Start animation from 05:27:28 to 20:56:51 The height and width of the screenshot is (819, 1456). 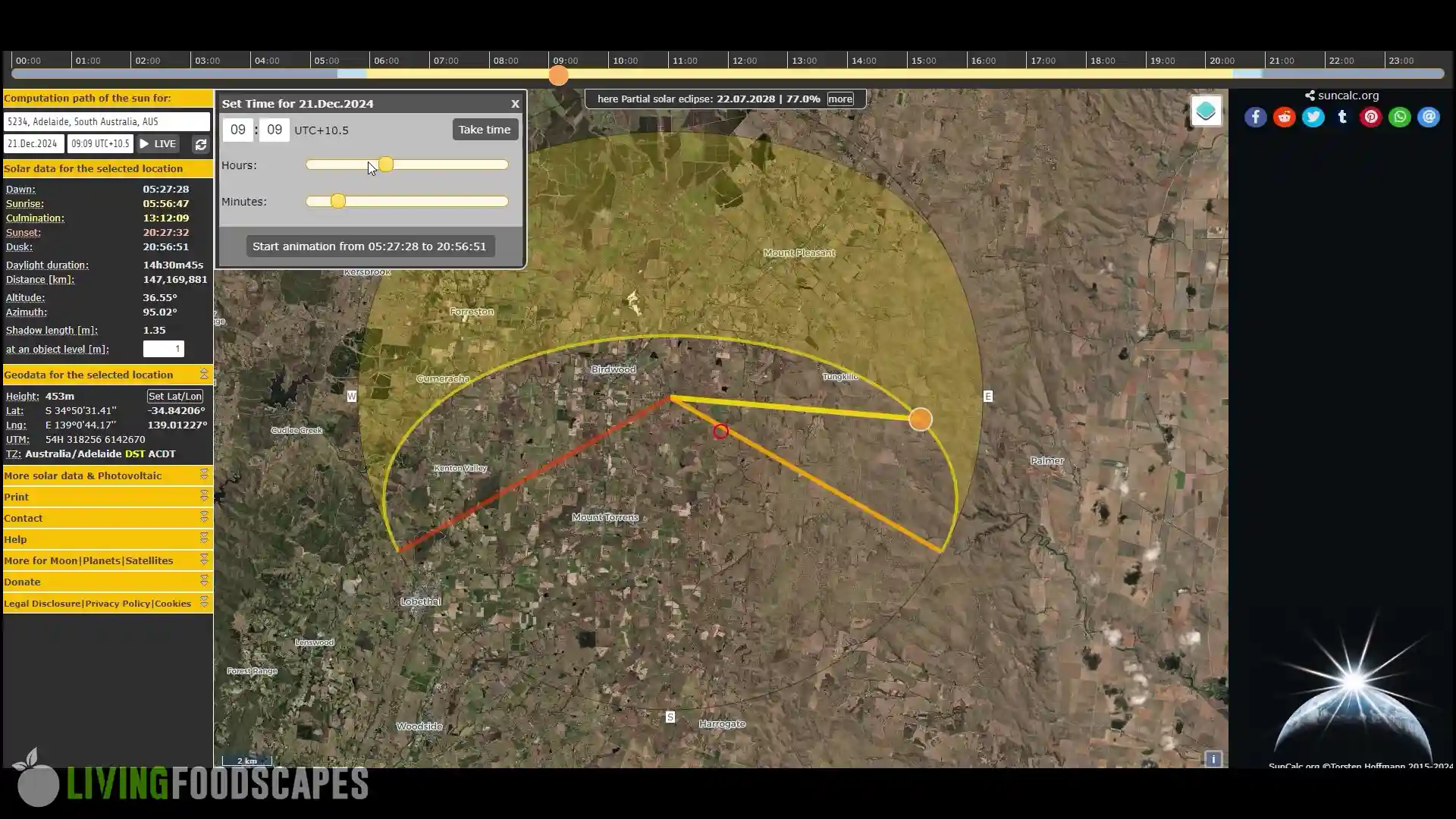(370, 246)
